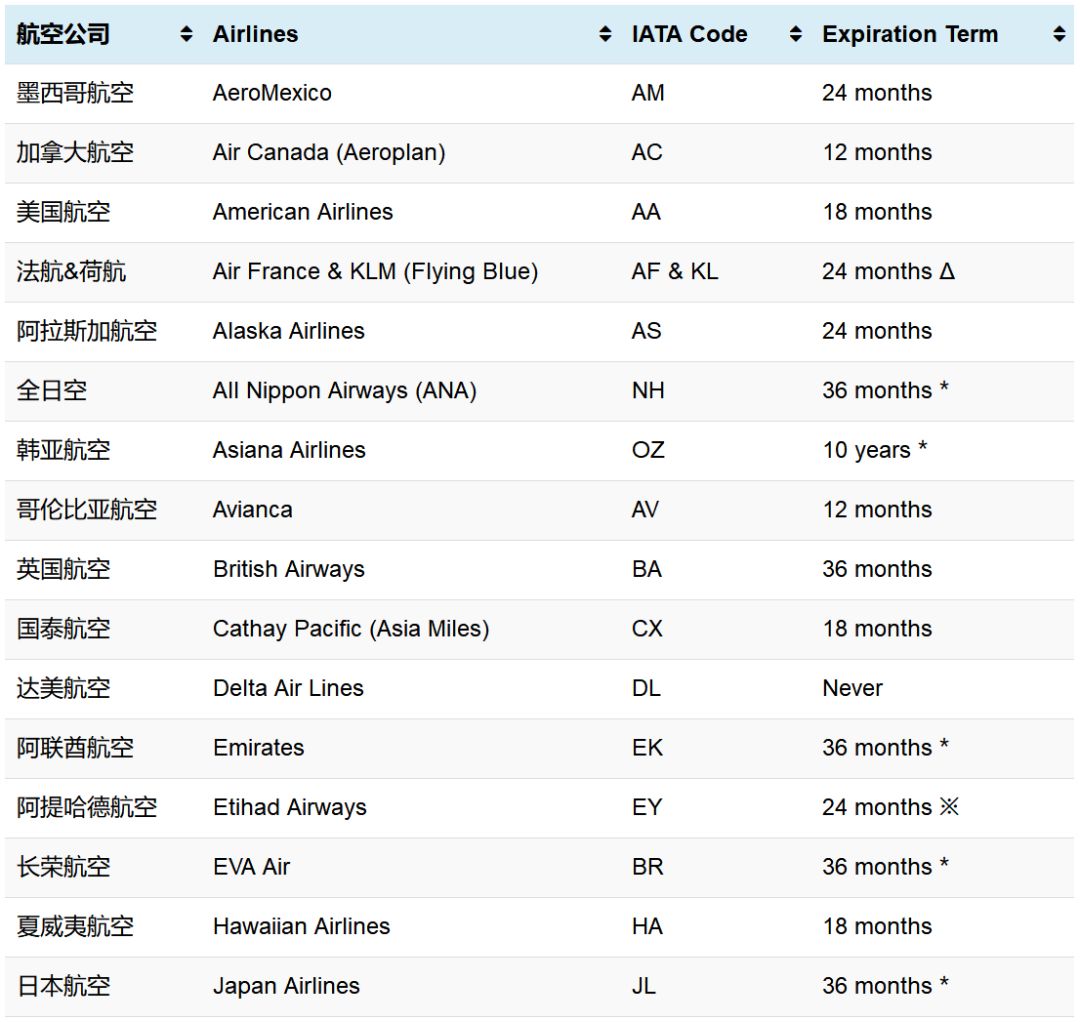Select All Nippon Airways (ANA) cell
The image size is (1080, 1022).
pos(344,390)
